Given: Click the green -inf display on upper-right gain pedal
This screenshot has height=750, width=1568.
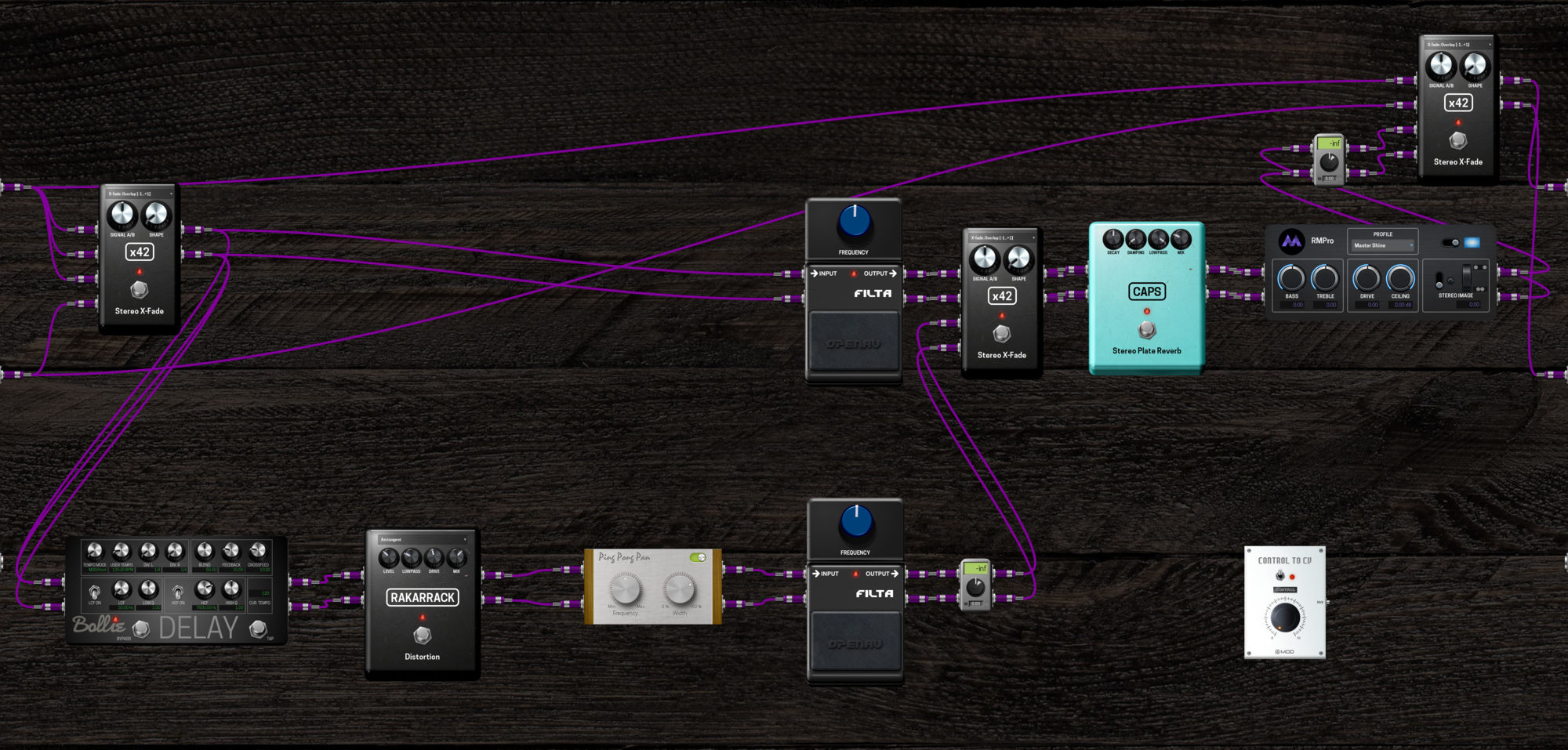Looking at the screenshot, I should tap(1329, 143).
